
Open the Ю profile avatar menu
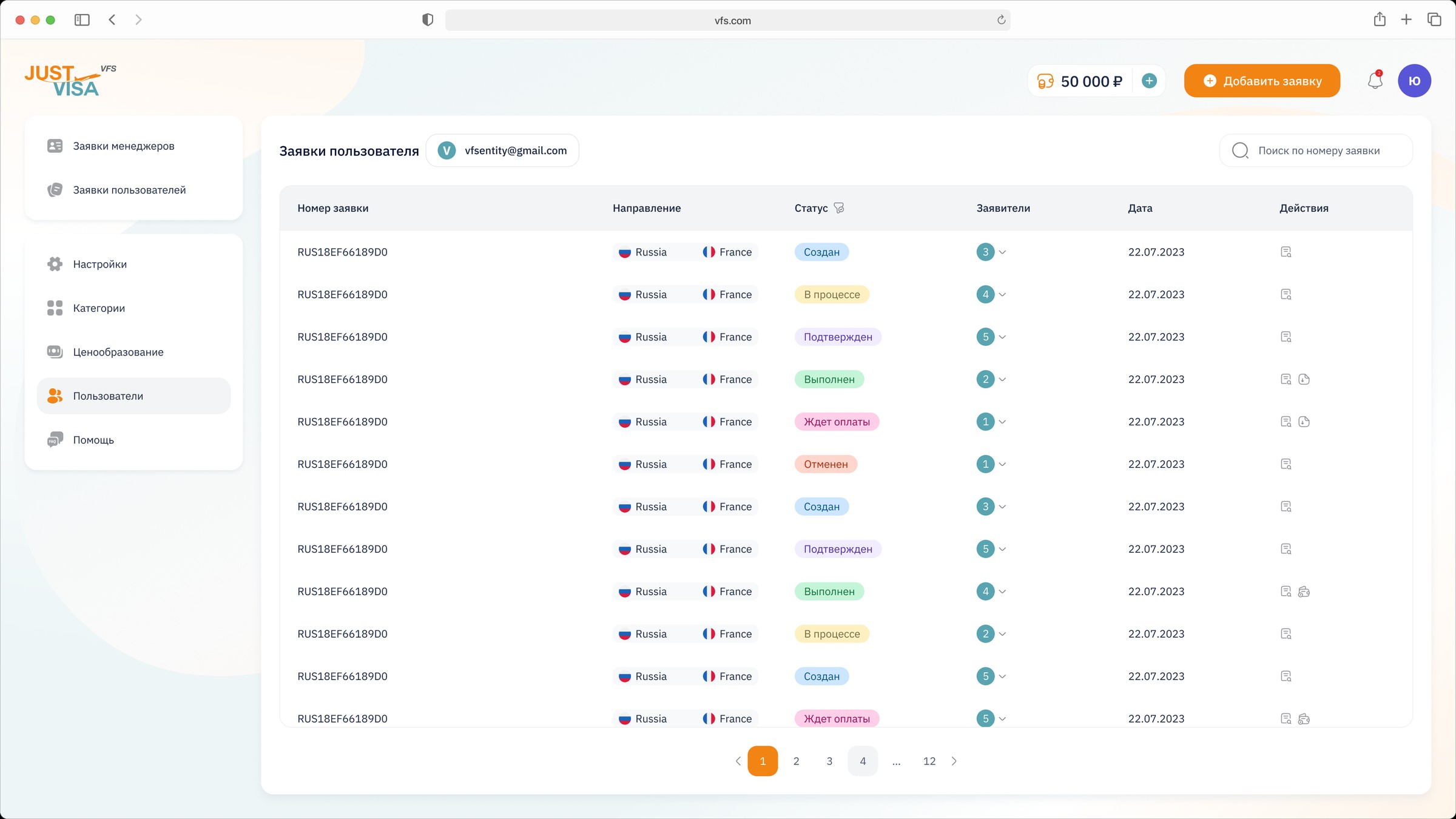coord(1414,81)
